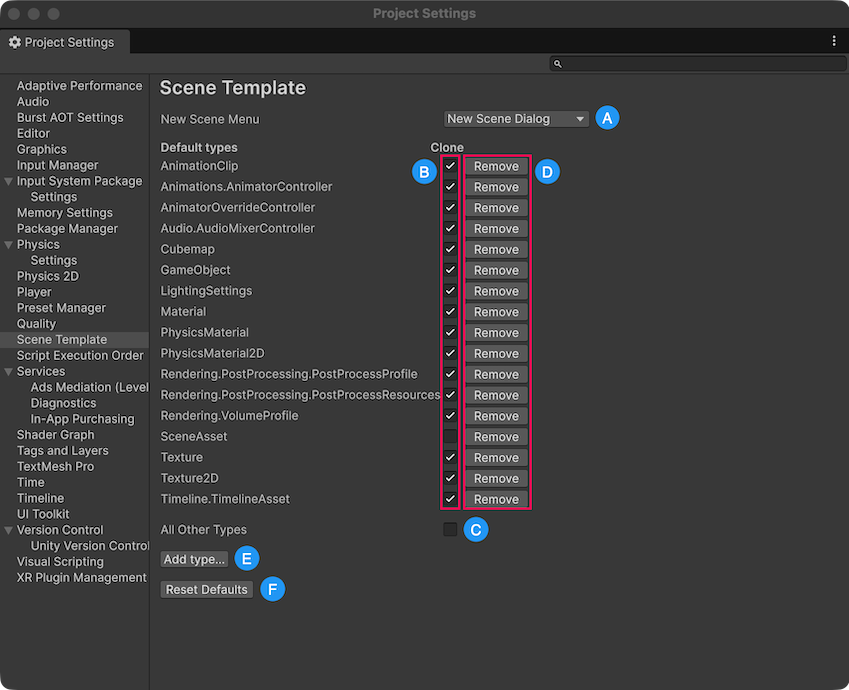Open the New Scene Dialog dropdown

(x=516, y=119)
